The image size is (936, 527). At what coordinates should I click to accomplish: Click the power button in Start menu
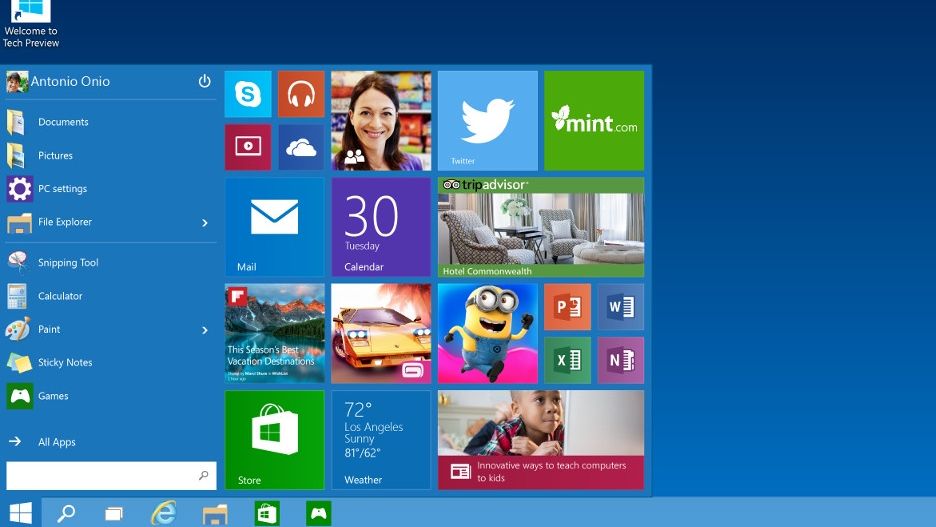click(204, 81)
